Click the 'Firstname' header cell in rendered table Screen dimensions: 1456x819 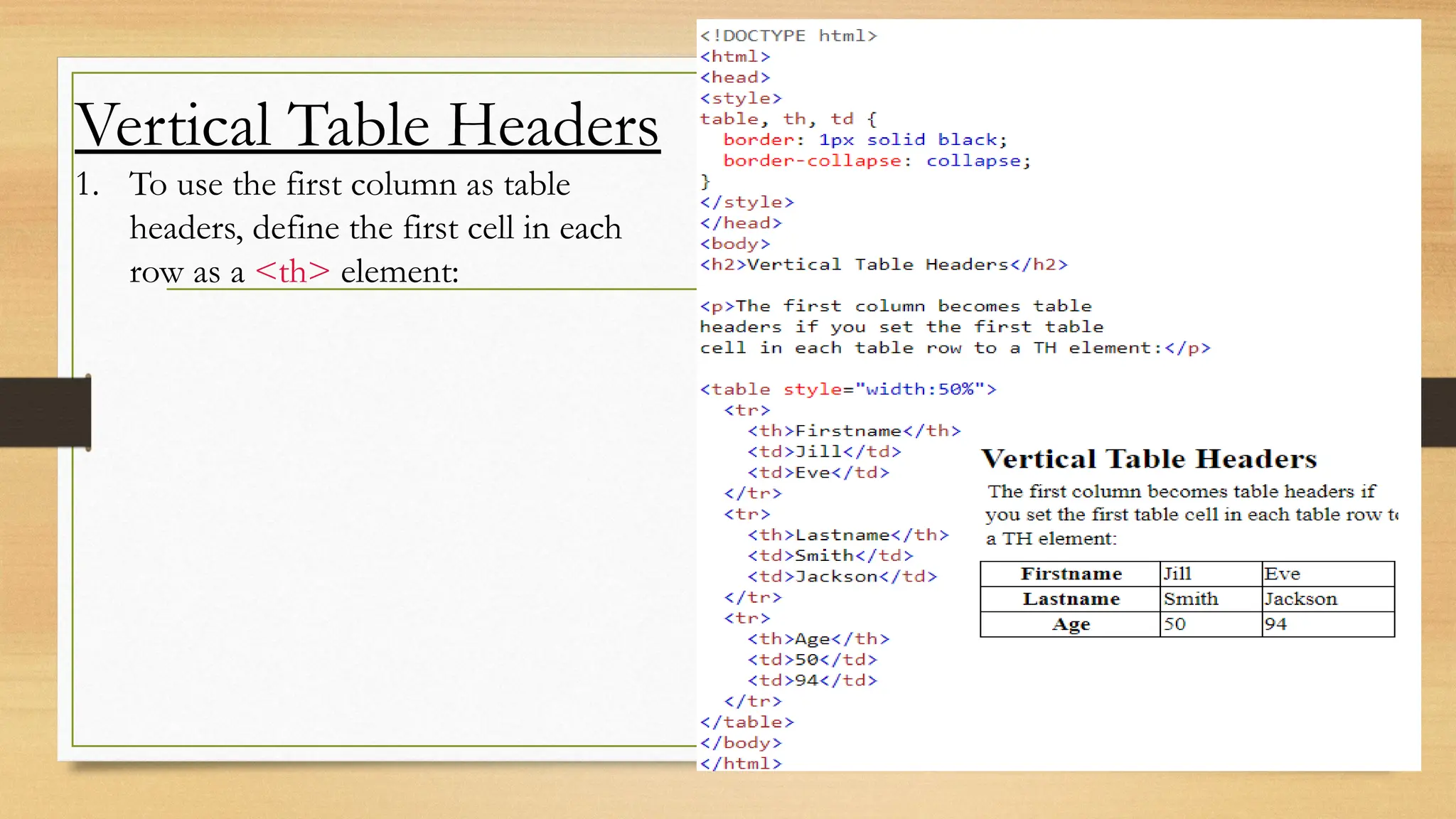coord(1070,574)
